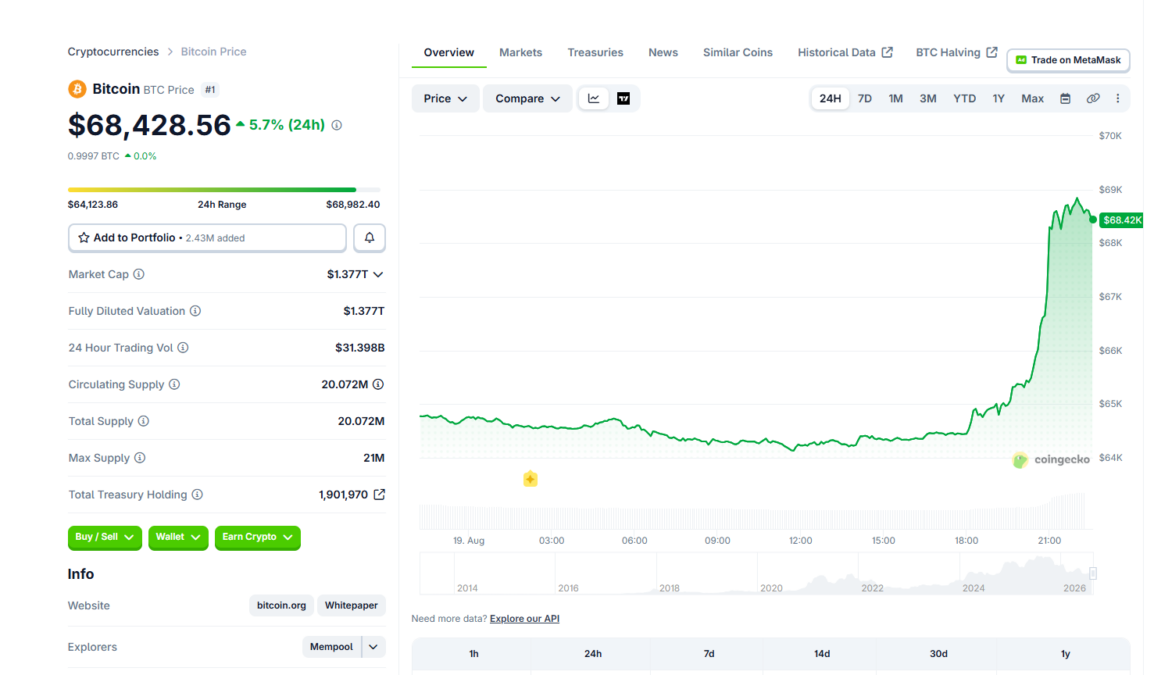The image size is (1154, 675).
Task: Click info icon next to 20.072M circulating value
Action: [x=378, y=384]
